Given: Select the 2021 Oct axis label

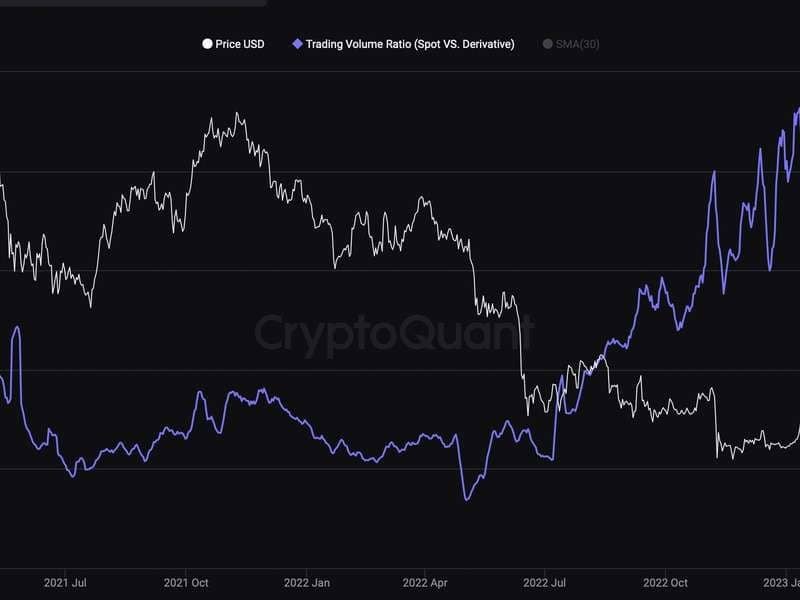Looking at the screenshot, I should [x=186, y=583].
